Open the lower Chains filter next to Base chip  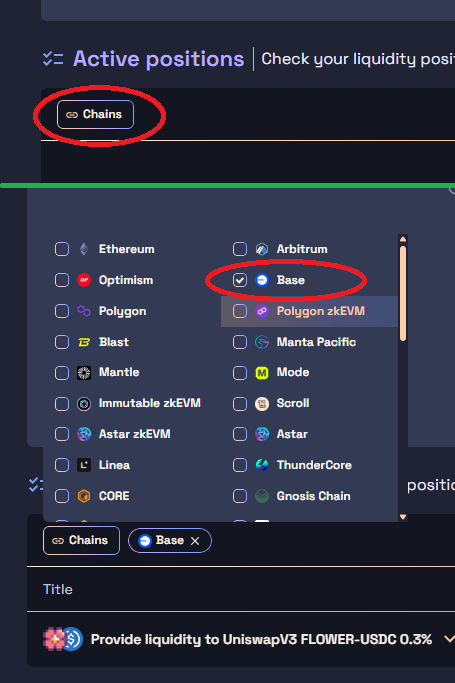(81, 541)
